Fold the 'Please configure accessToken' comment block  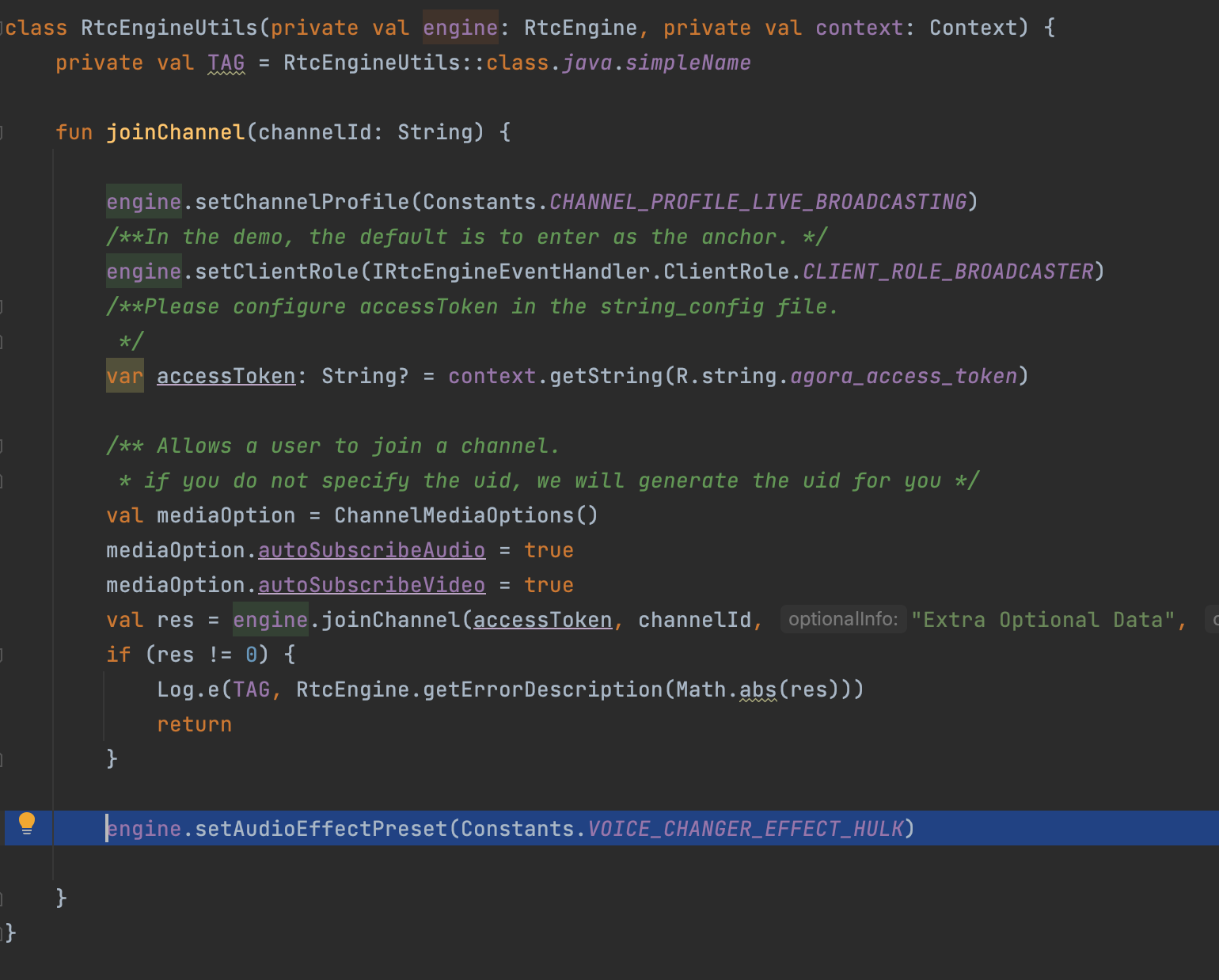pos(2,306)
